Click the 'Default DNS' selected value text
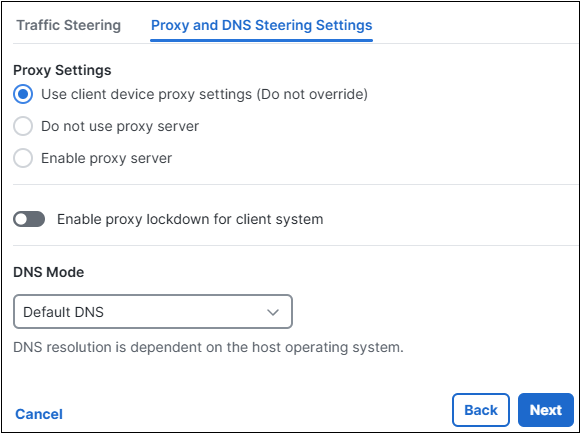This screenshot has height=434, width=580. click(63, 312)
